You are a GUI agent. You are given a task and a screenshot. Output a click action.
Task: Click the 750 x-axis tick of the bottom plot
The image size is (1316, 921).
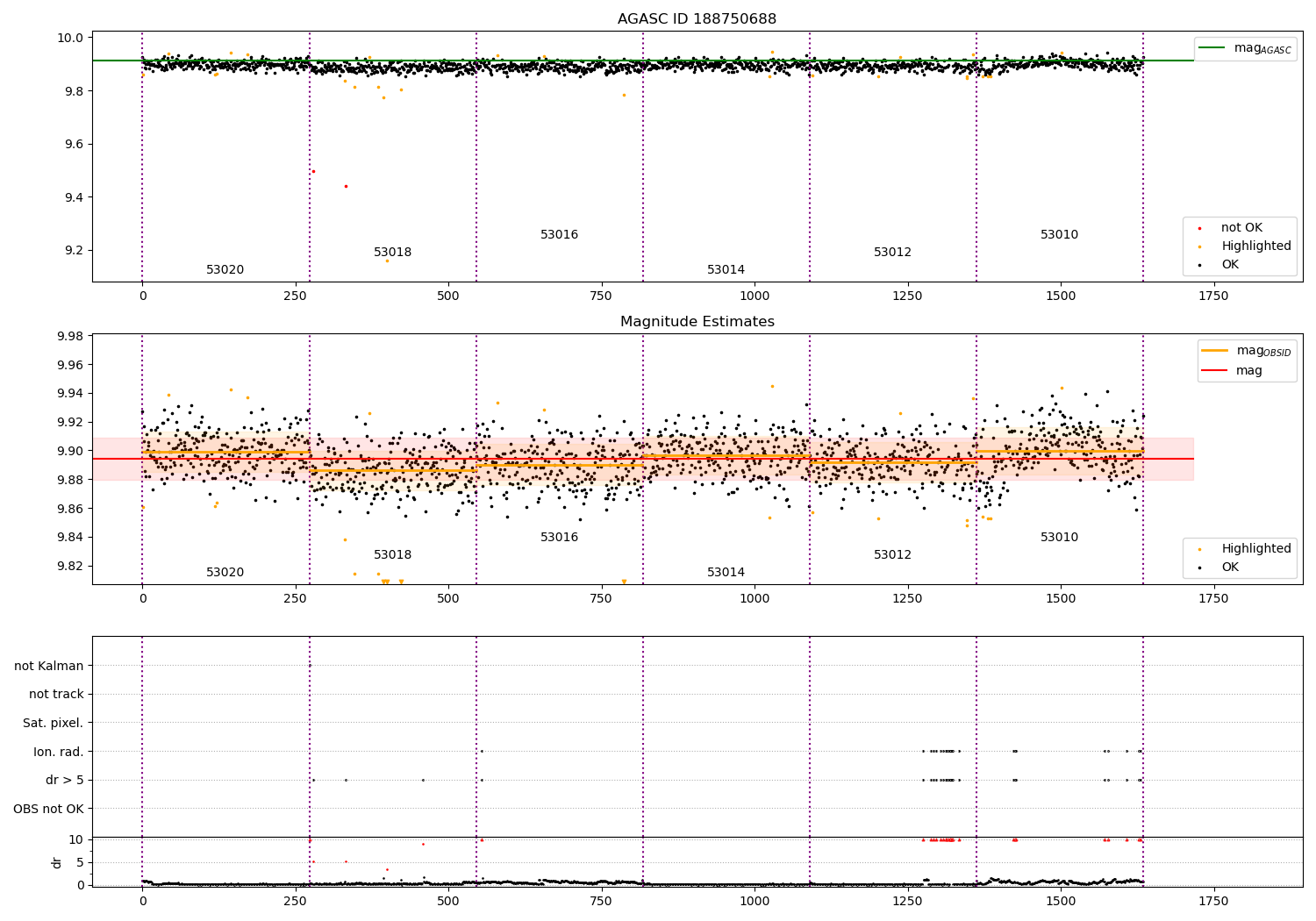click(601, 902)
